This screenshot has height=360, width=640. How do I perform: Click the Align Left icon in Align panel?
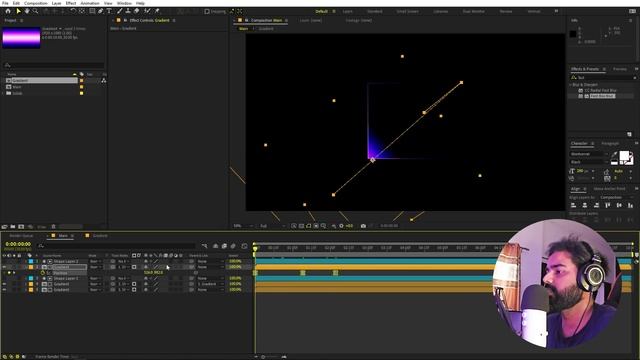pos(573,205)
